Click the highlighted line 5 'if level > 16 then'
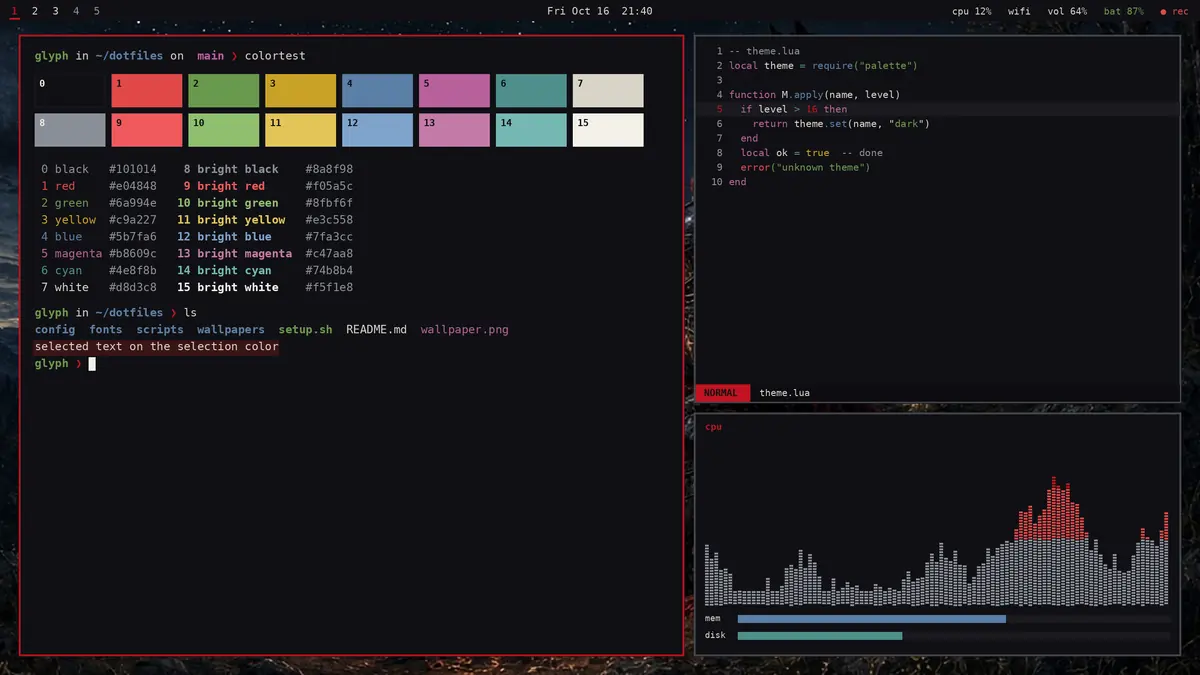 point(937,109)
